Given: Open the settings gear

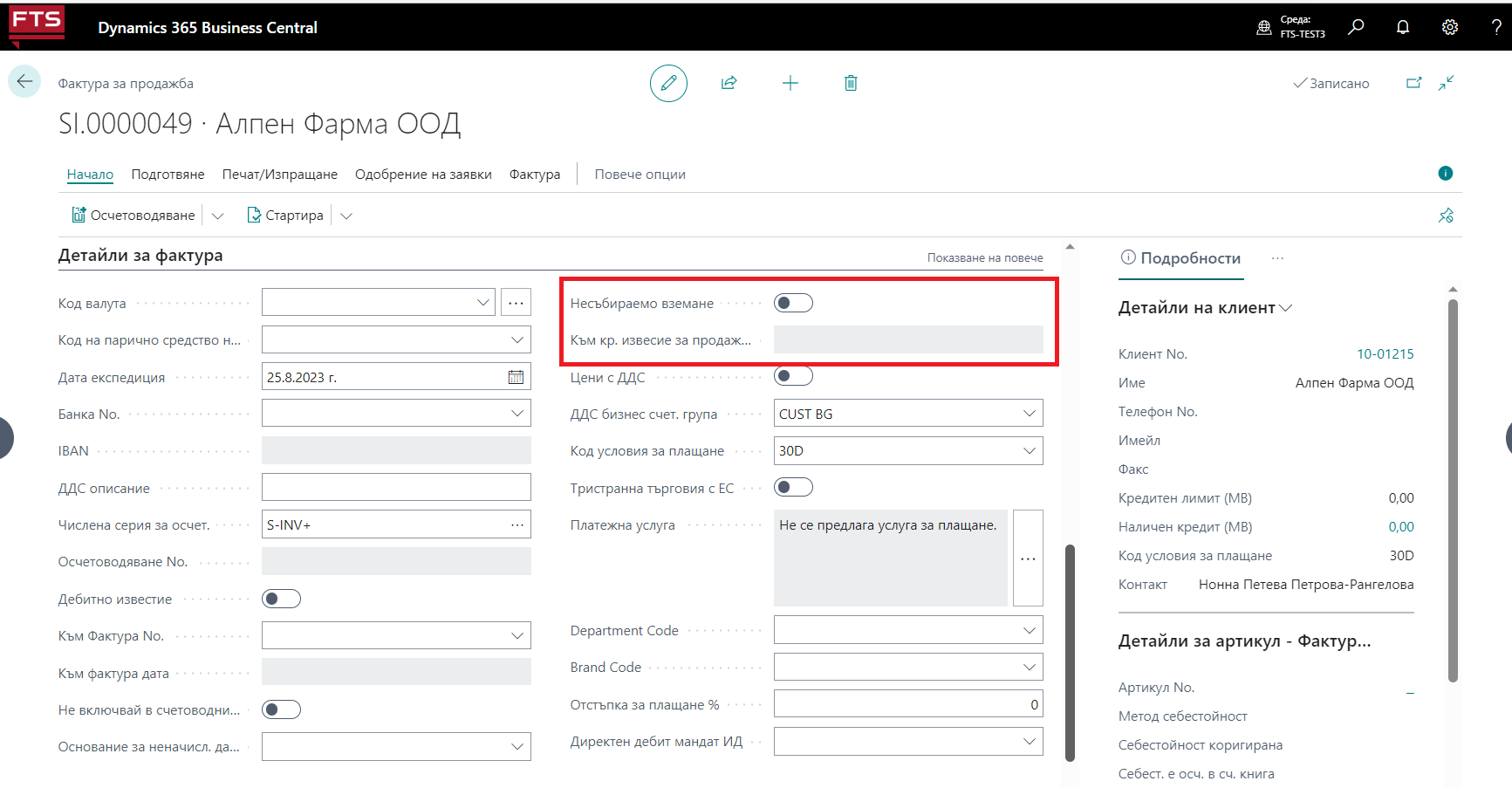Looking at the screenshot, I should click(x=1450, y=27).
